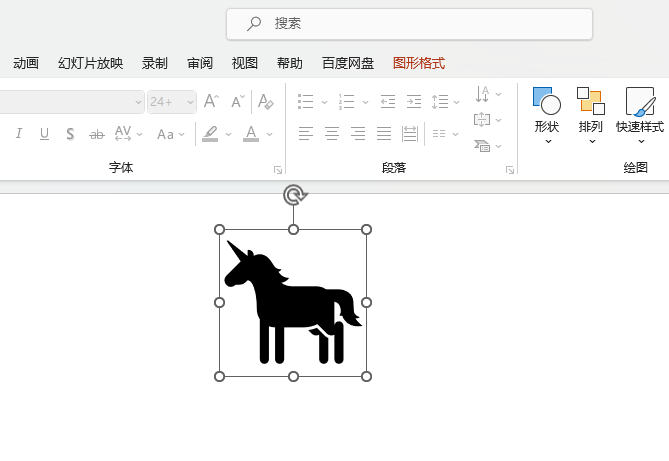
Task: Switch to the 录制 tab
Action: [155, 63]
